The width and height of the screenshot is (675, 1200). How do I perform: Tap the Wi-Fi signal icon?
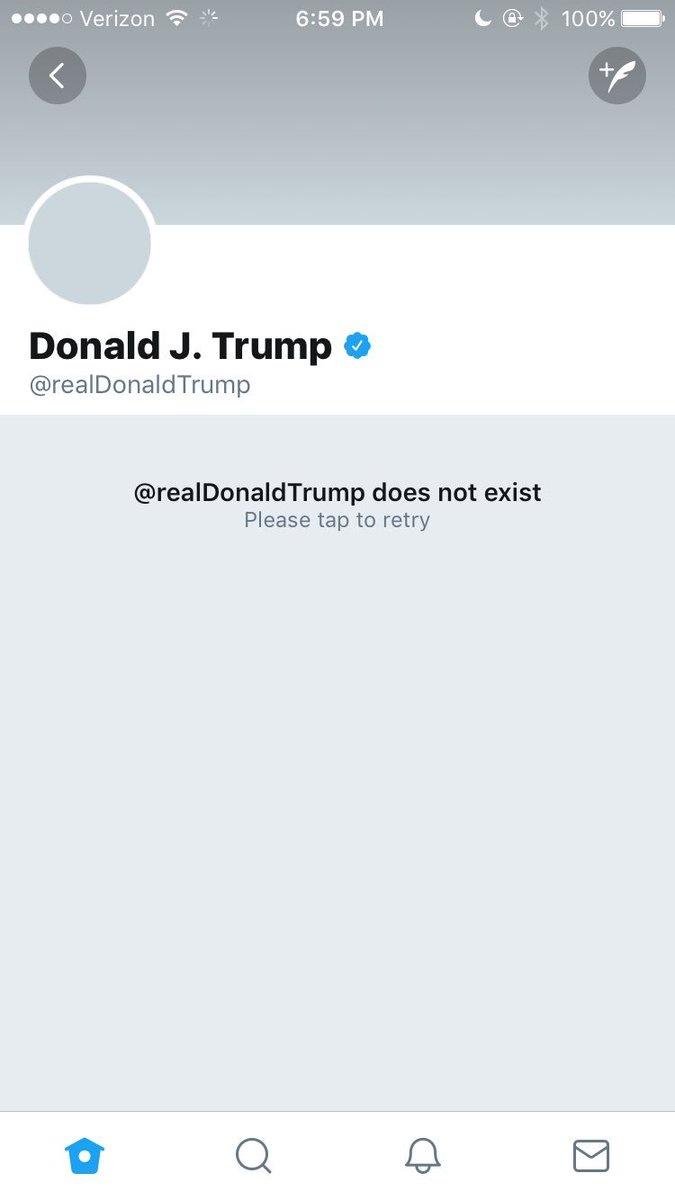click(x=177, y=18)
